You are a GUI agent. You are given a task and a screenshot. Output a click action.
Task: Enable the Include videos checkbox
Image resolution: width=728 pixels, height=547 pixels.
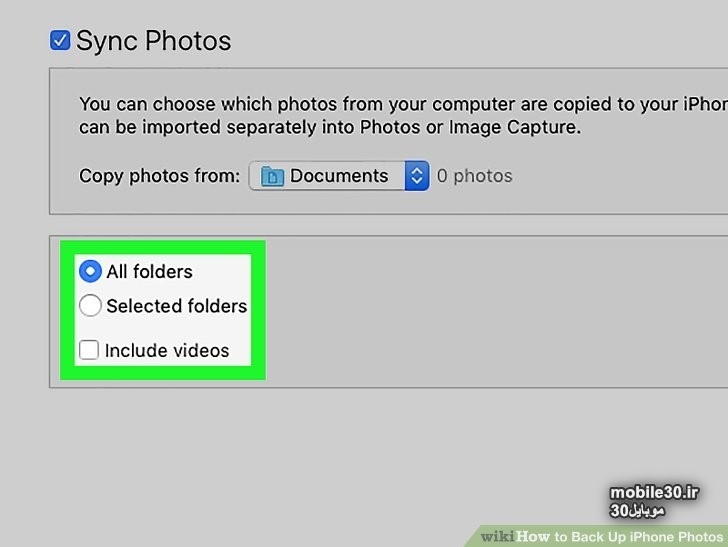coord(89,350)
